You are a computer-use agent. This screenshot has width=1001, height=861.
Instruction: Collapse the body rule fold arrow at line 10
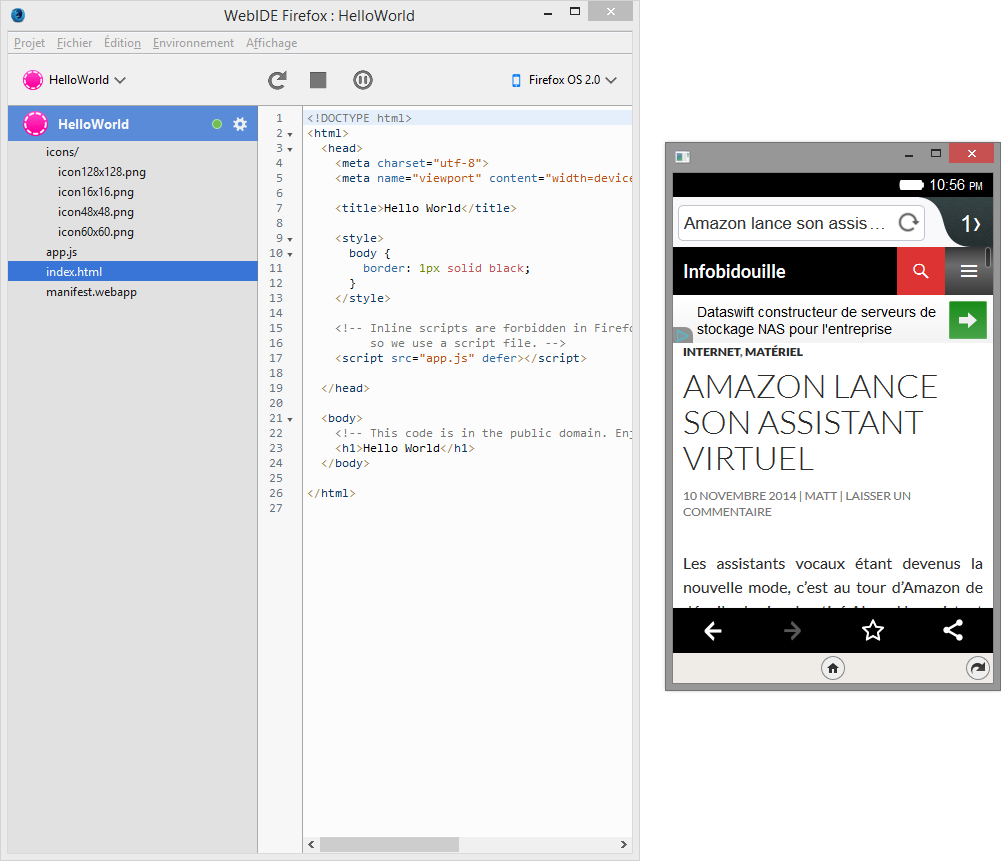pyautogui.click(x=290, y=255)
